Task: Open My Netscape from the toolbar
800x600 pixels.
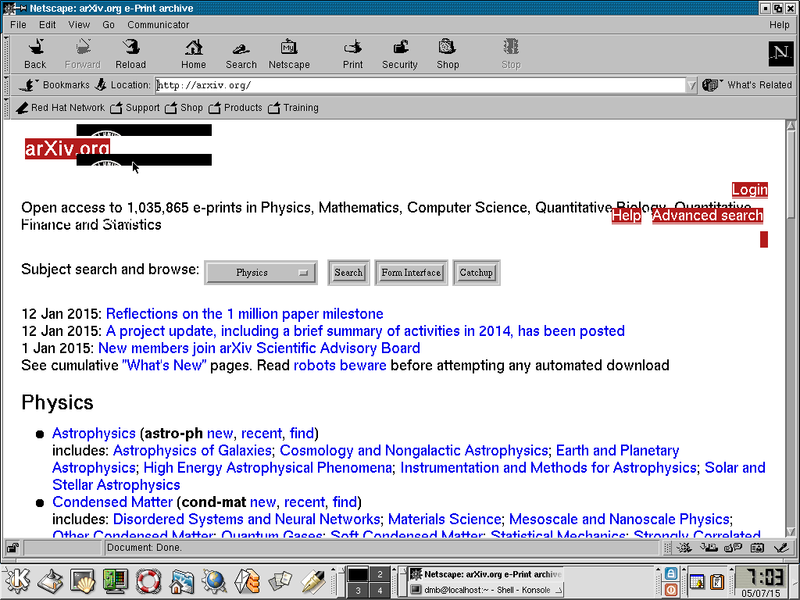Action: pos(289,54)
